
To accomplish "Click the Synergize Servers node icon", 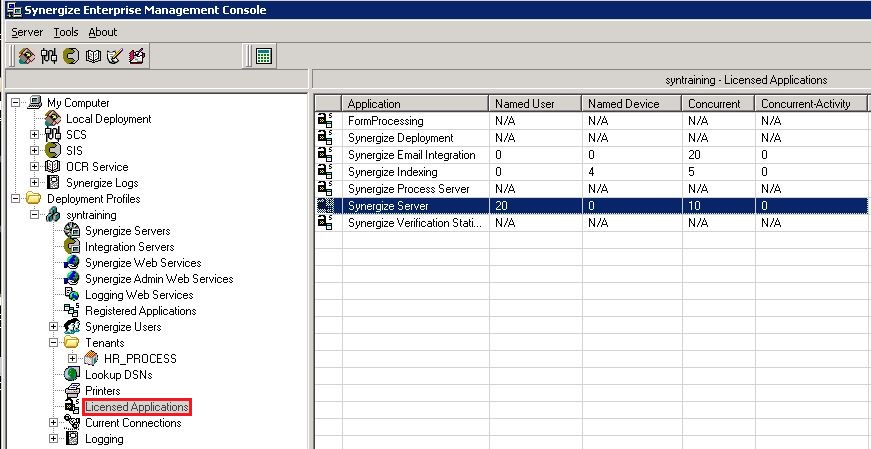I will (x=72, y=231).
